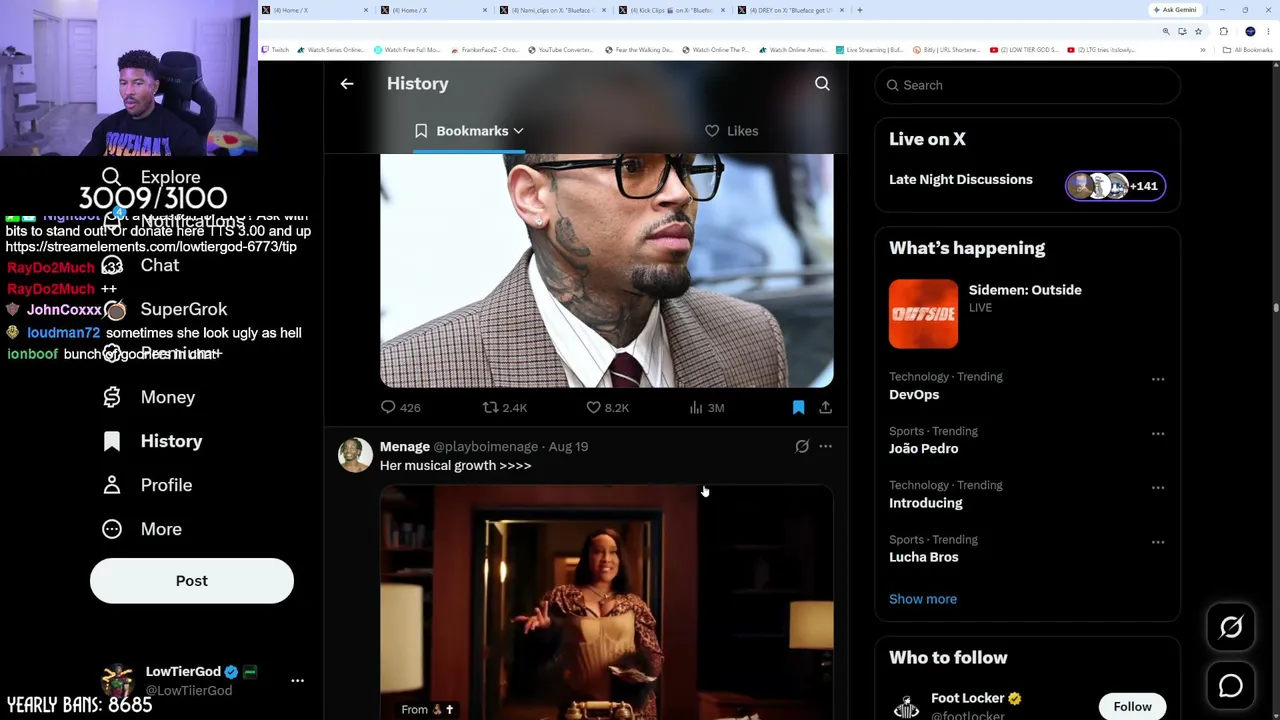Open the Bookmarks dropdown chevron
Screen dimensions: 1280x720
click(x=518, y=131)
